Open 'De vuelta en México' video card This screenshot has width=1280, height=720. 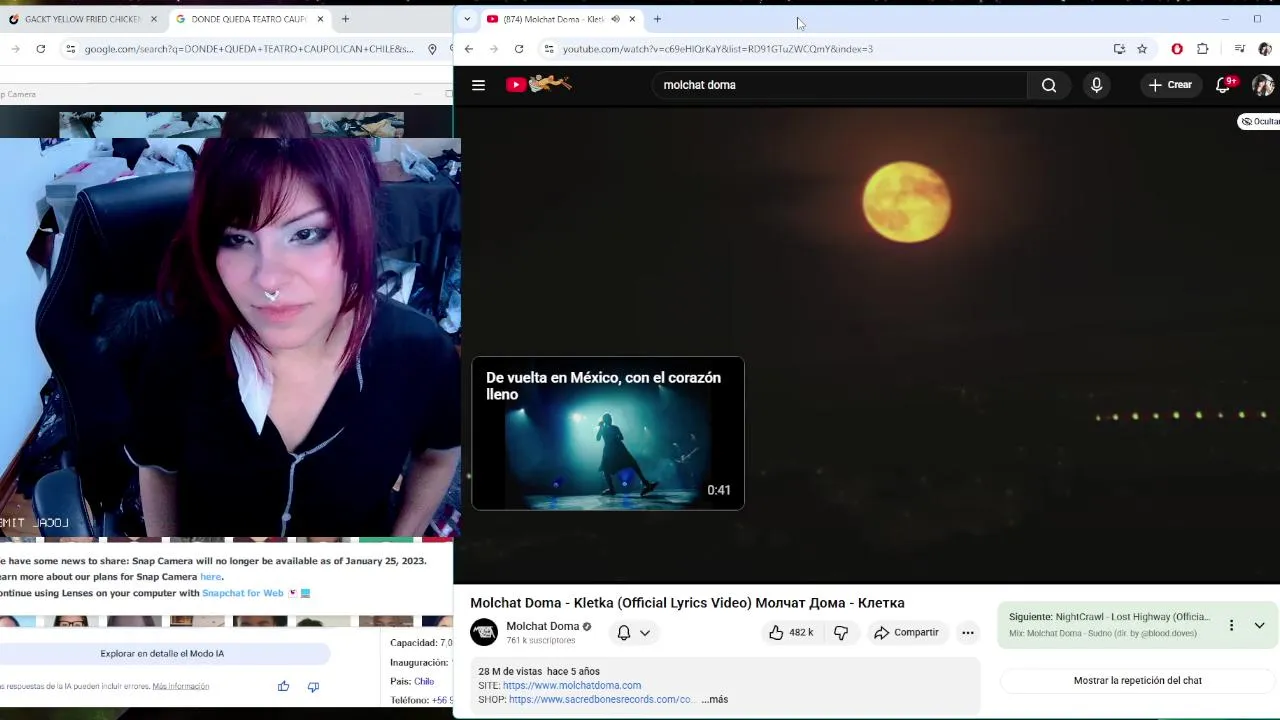pyautogui.click(x=608, y=433)
